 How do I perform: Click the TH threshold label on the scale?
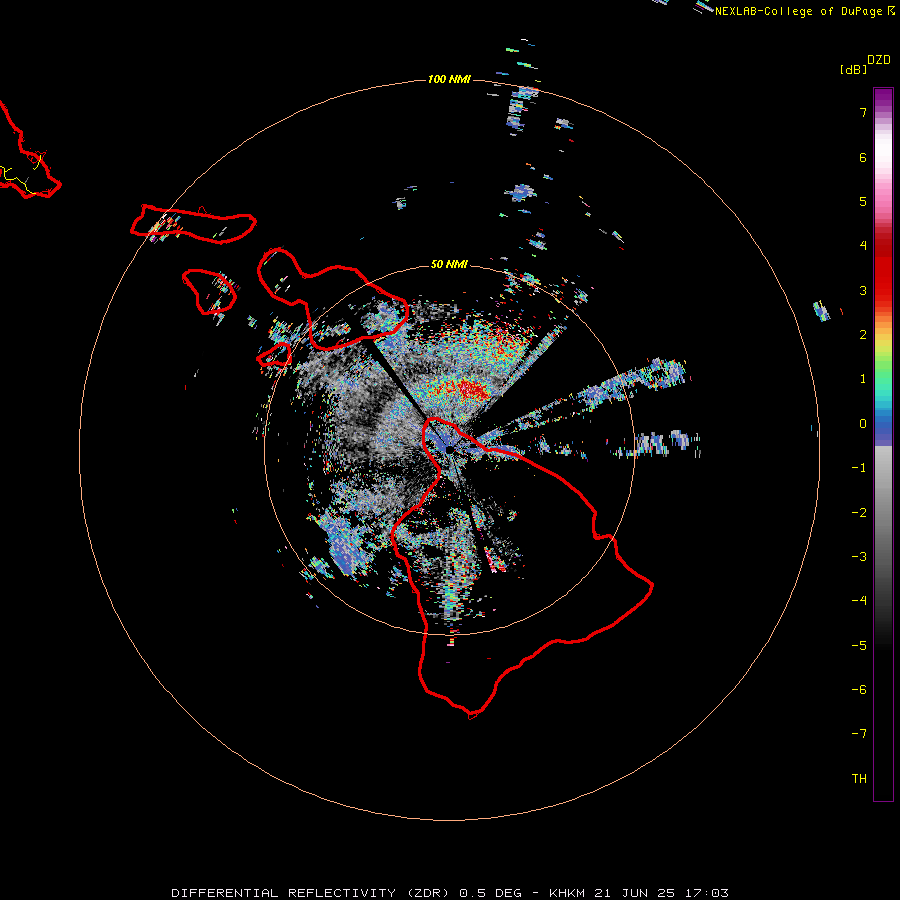[859, 779]
